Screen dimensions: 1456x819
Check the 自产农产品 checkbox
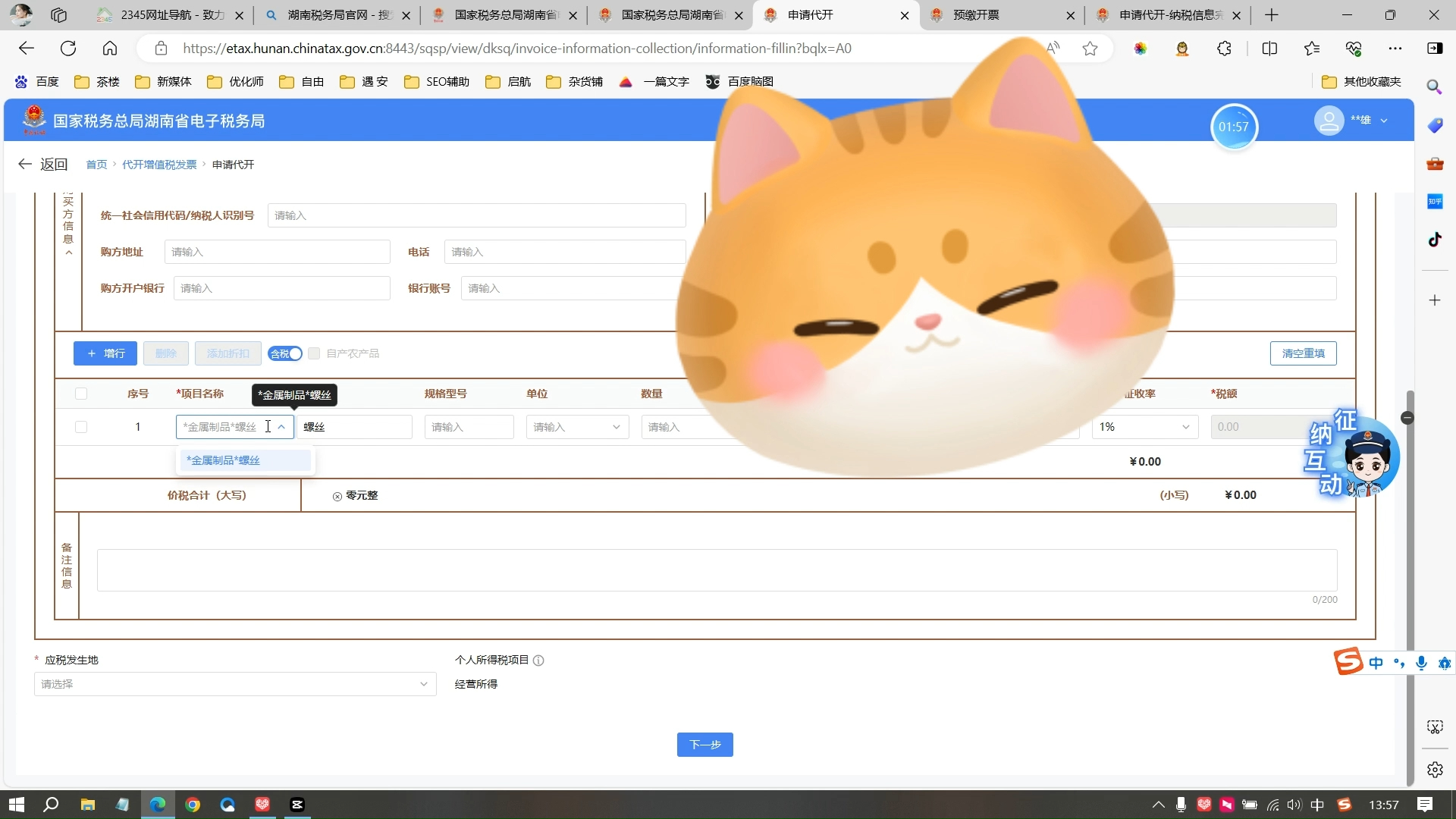pos(314,353)
